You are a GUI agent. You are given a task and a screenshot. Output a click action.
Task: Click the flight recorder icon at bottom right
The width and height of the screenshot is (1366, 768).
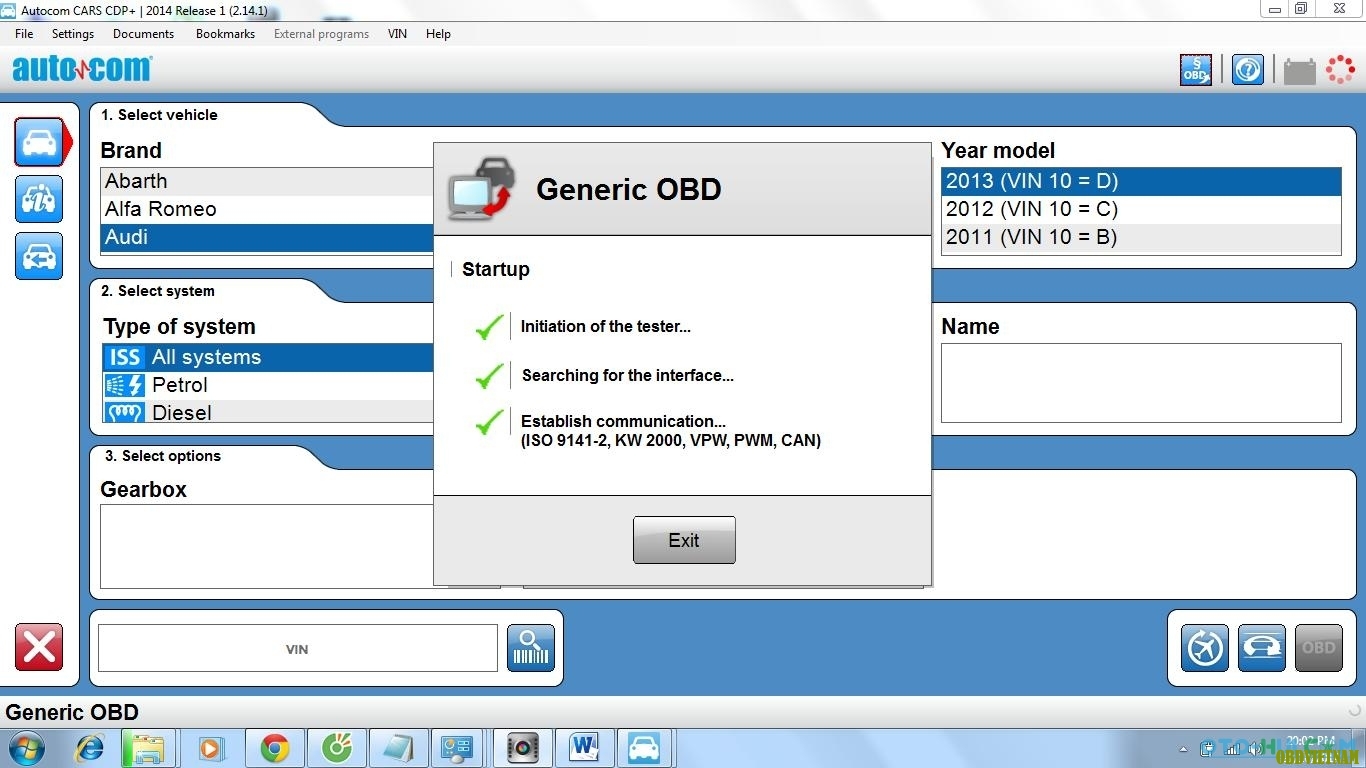1205,647
